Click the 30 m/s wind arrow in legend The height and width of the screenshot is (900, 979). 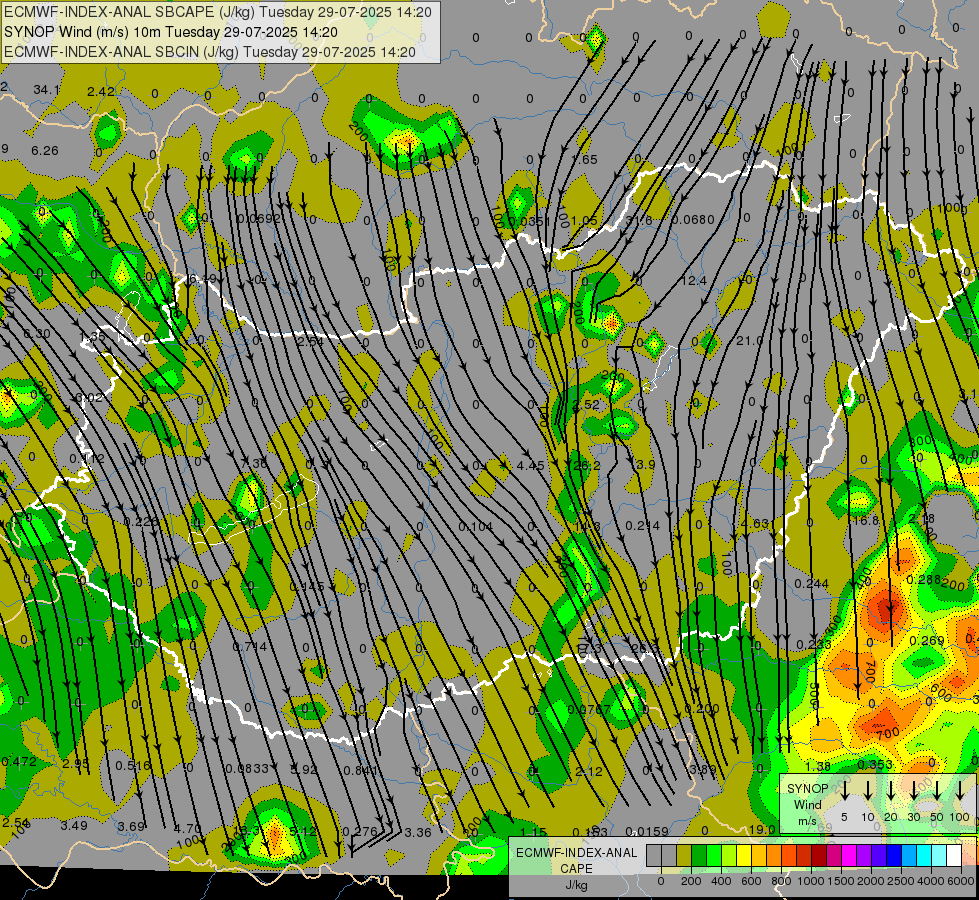point(914,790)
